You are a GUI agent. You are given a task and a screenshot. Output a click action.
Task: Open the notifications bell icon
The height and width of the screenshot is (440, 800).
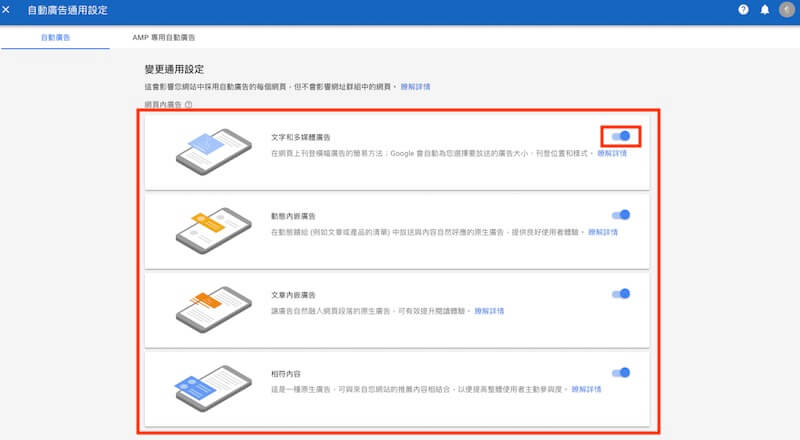pyautogui.click(x=765, y=11)
